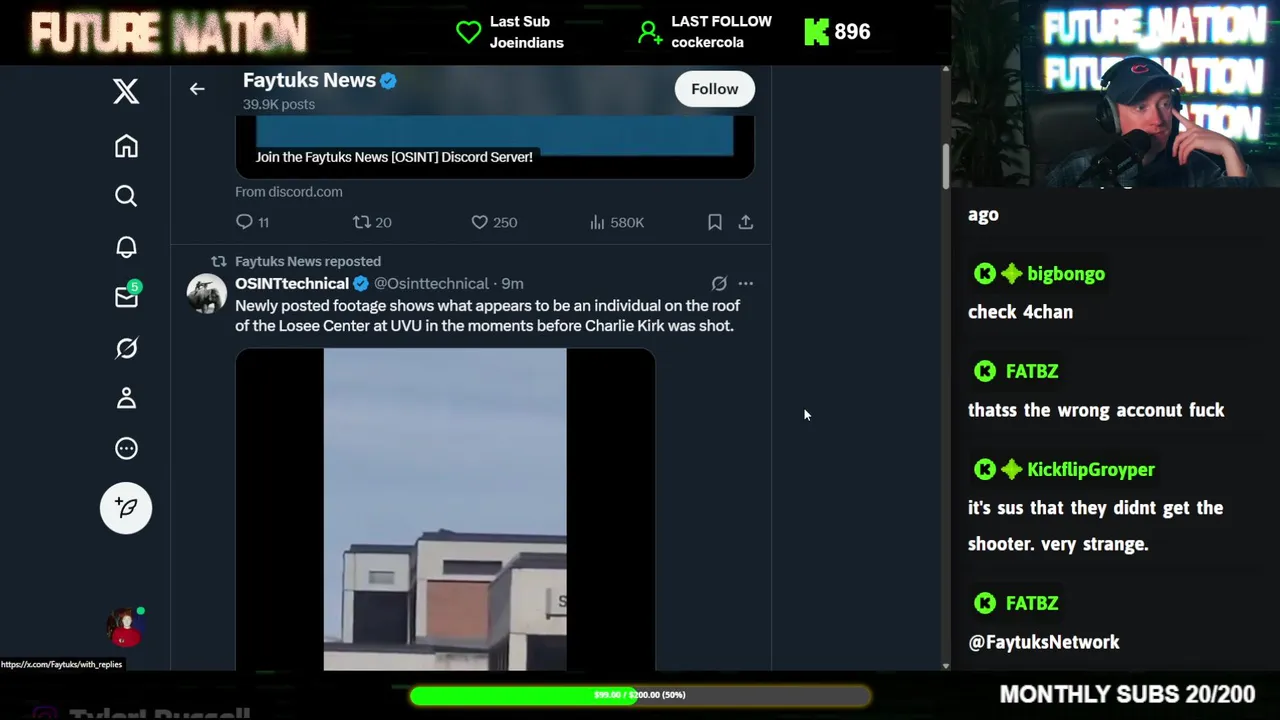The height and width of the screenshot is (720, 1280).
Task: Bookmark the Discord server post
Action: pos(715,222)
